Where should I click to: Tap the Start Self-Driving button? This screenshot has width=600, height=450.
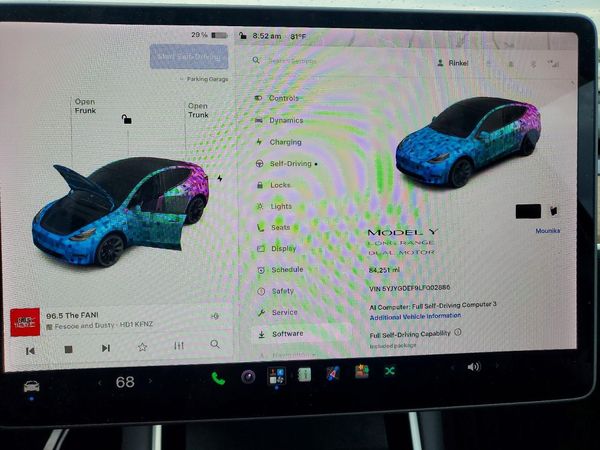(x=189, y=57)
